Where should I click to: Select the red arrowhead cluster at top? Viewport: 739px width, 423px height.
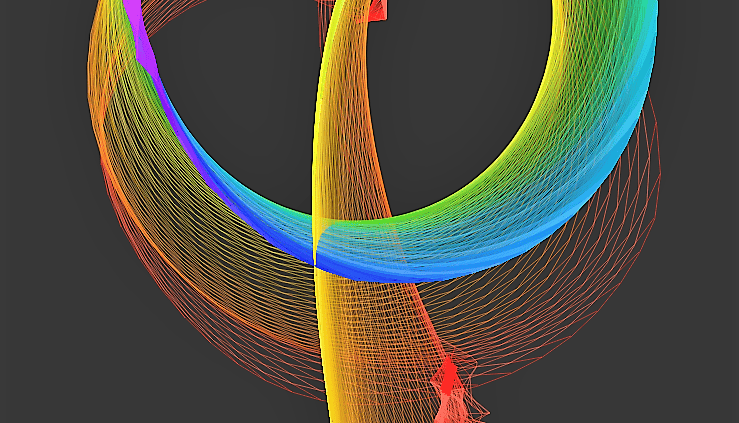pyautogui.click(x=377, y=10)
